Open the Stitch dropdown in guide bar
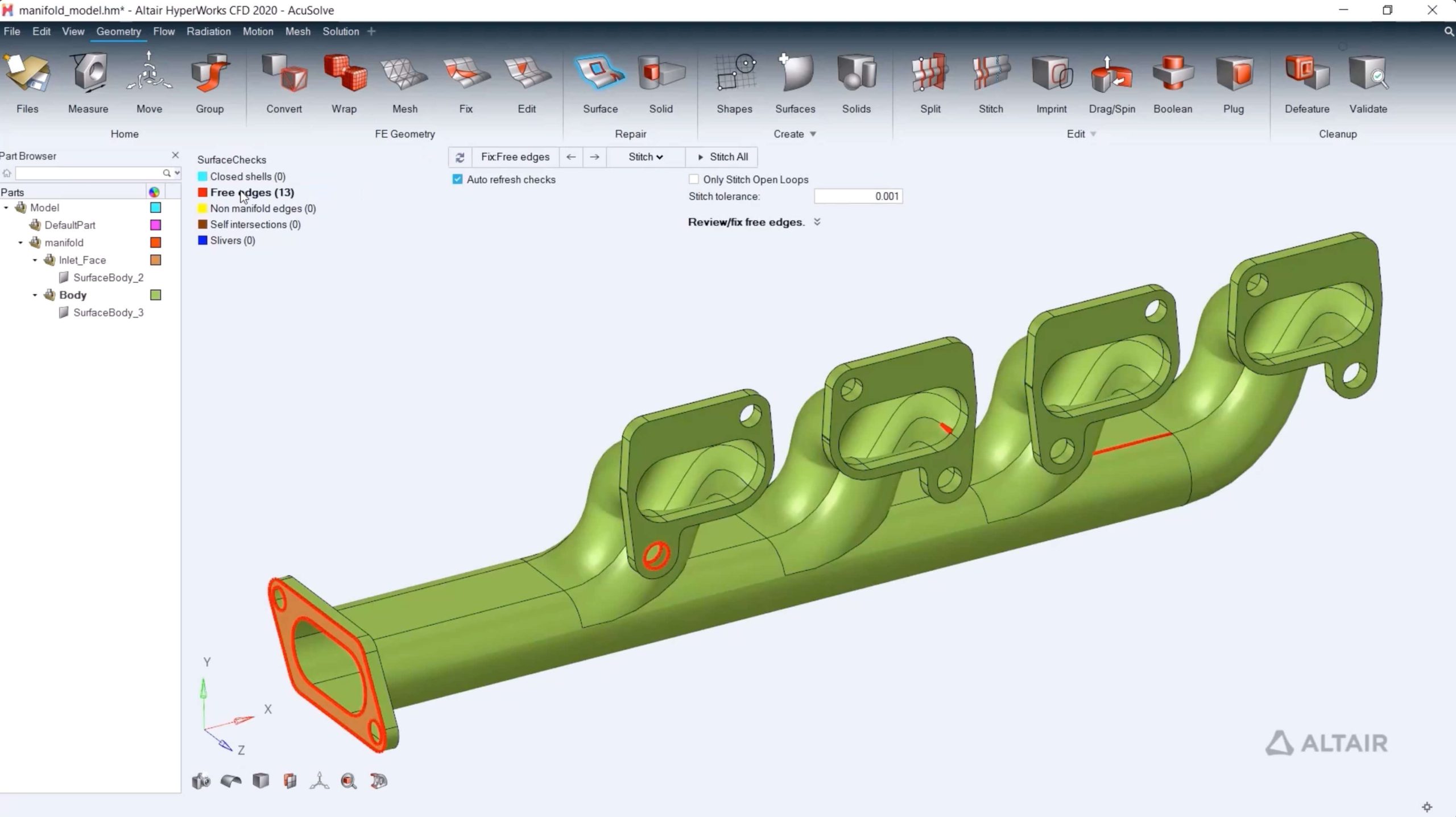Screen dimensions: 1456x817 click(646, 157)
